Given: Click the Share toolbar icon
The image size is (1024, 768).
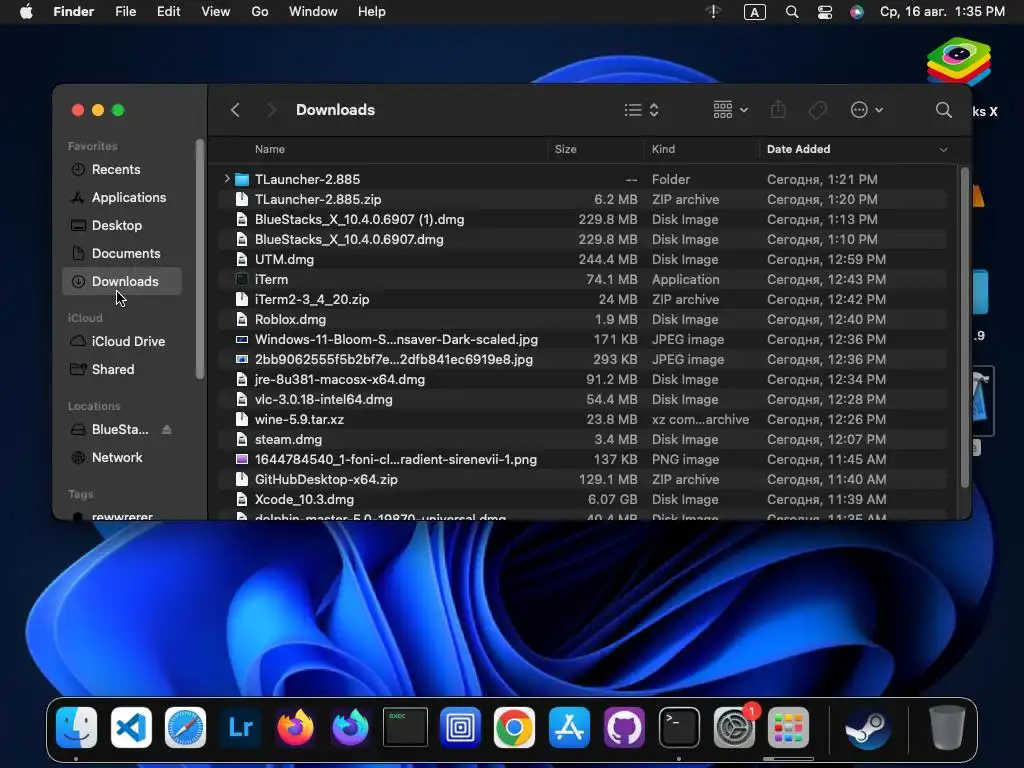Looking at the screenshot, I should [x=778, y=109].
